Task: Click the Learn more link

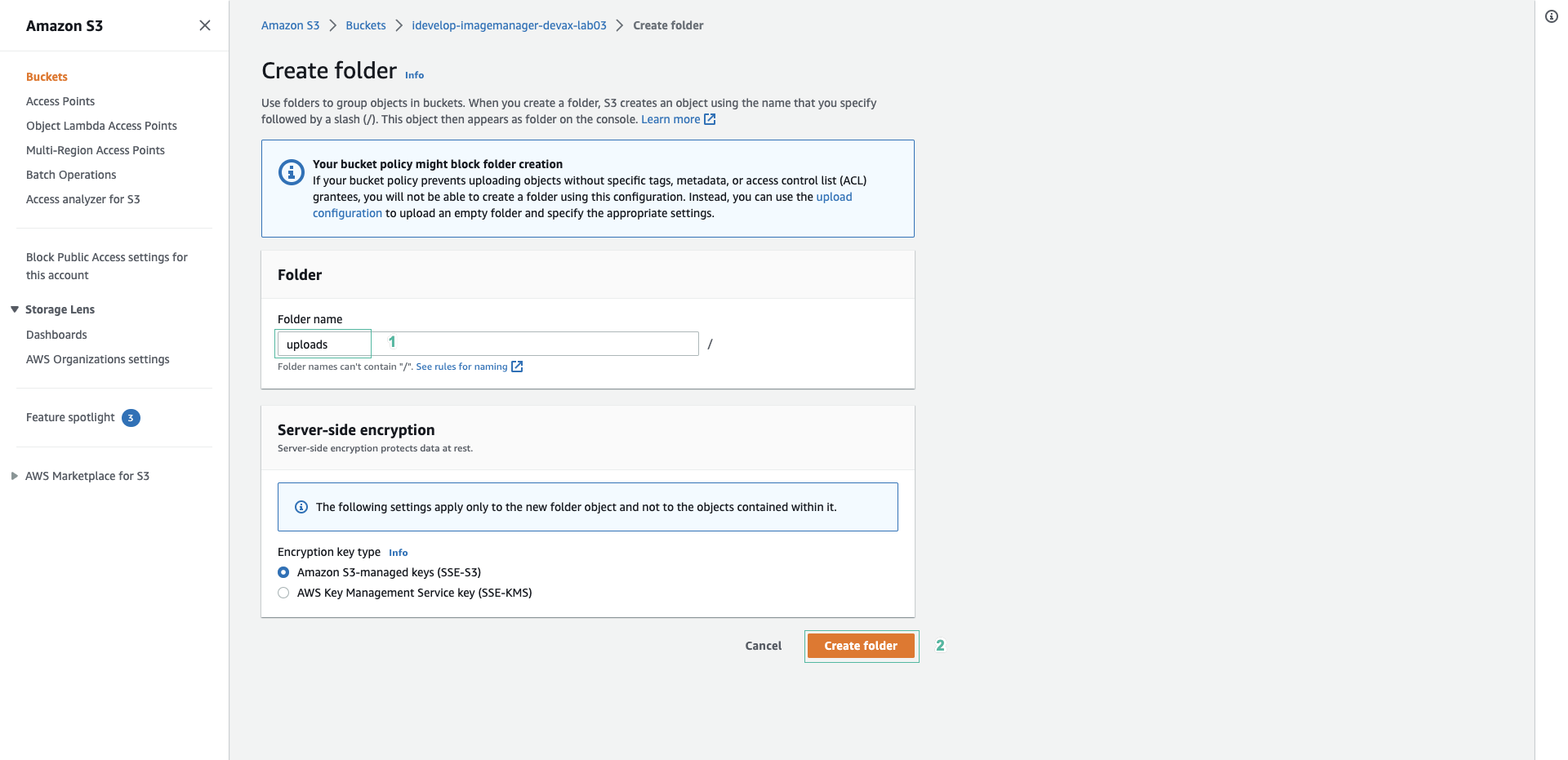Action: [670, 119]
